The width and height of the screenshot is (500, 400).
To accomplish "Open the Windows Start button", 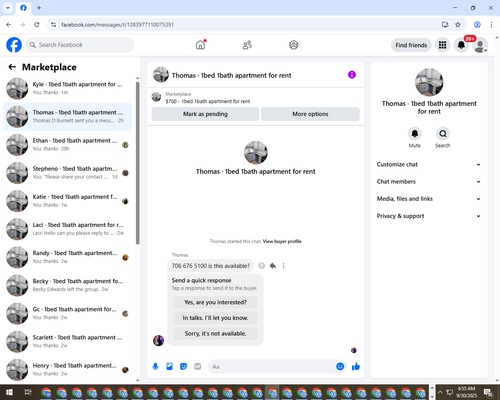I will [9, 392].
